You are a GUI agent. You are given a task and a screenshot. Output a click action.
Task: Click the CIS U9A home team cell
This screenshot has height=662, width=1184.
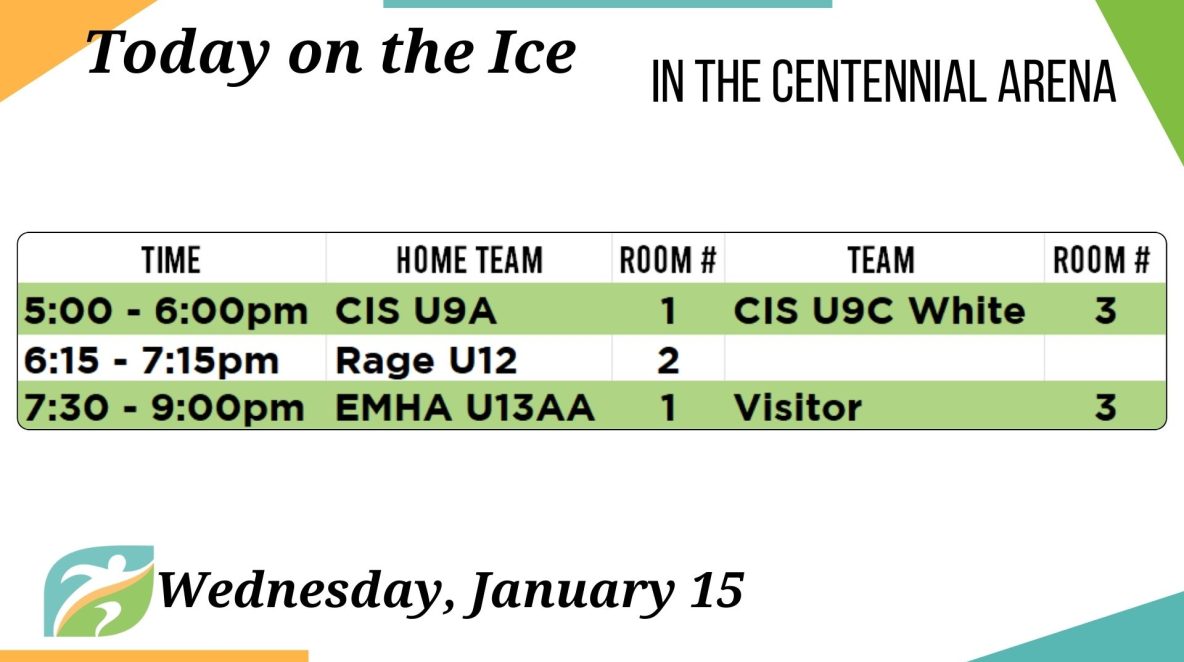tap(415, 311)
